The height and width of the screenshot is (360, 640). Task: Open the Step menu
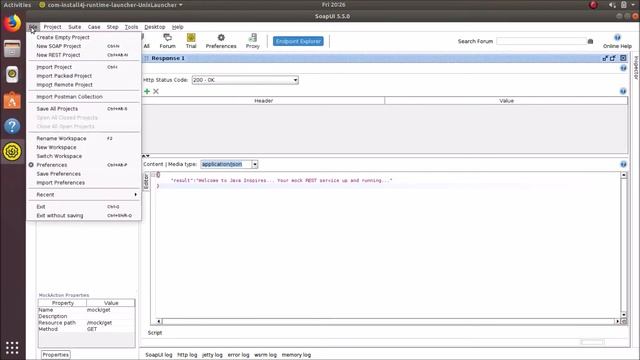113,27
